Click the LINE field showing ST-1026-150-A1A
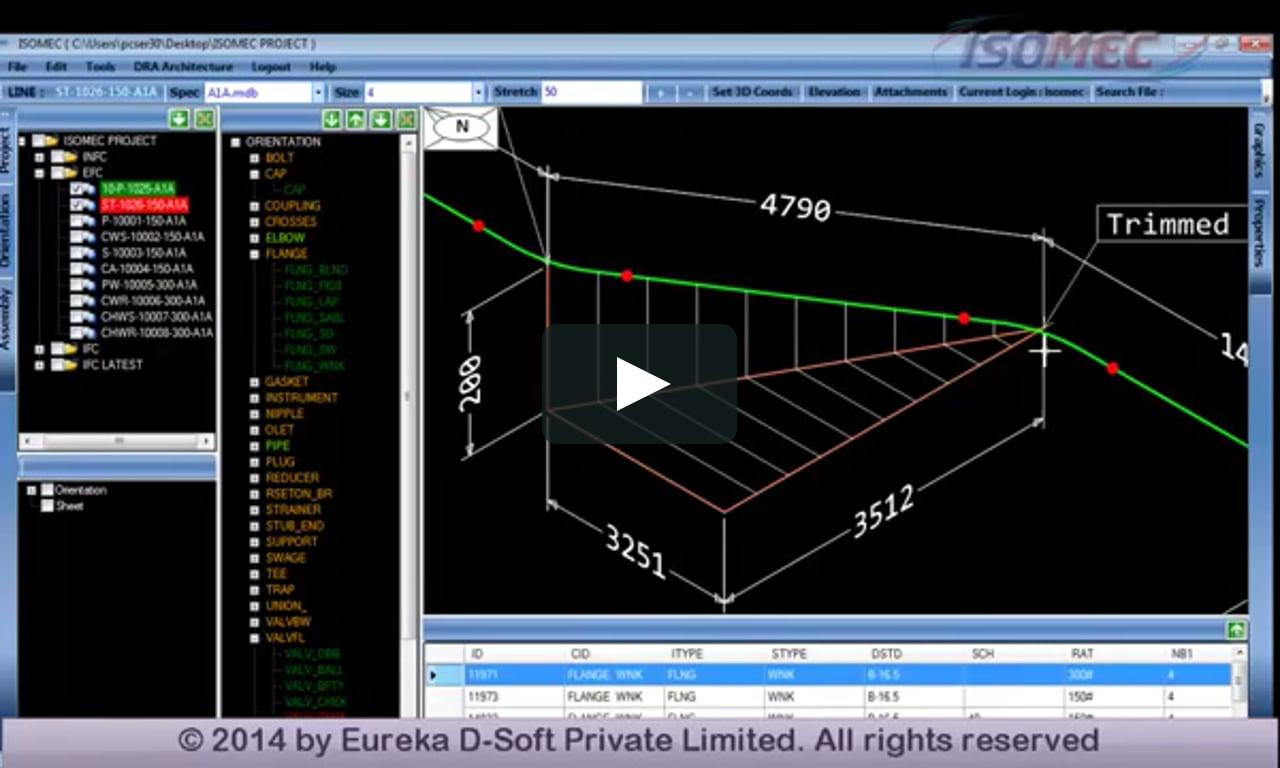The width and height of the screenshot is (1280, 768). pyautogui.click(x=106, y=92)
